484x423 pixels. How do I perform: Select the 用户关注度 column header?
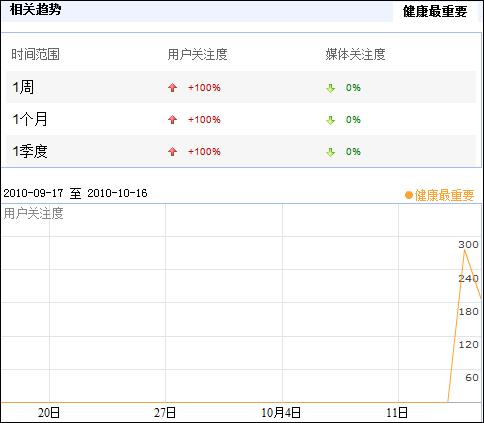(x=197, y=54)
